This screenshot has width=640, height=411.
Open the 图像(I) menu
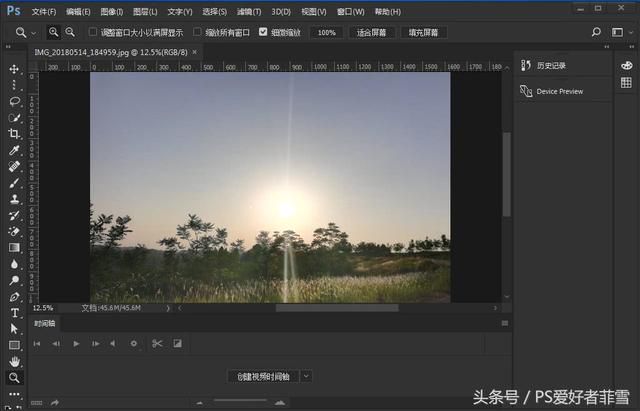(112, 12)
